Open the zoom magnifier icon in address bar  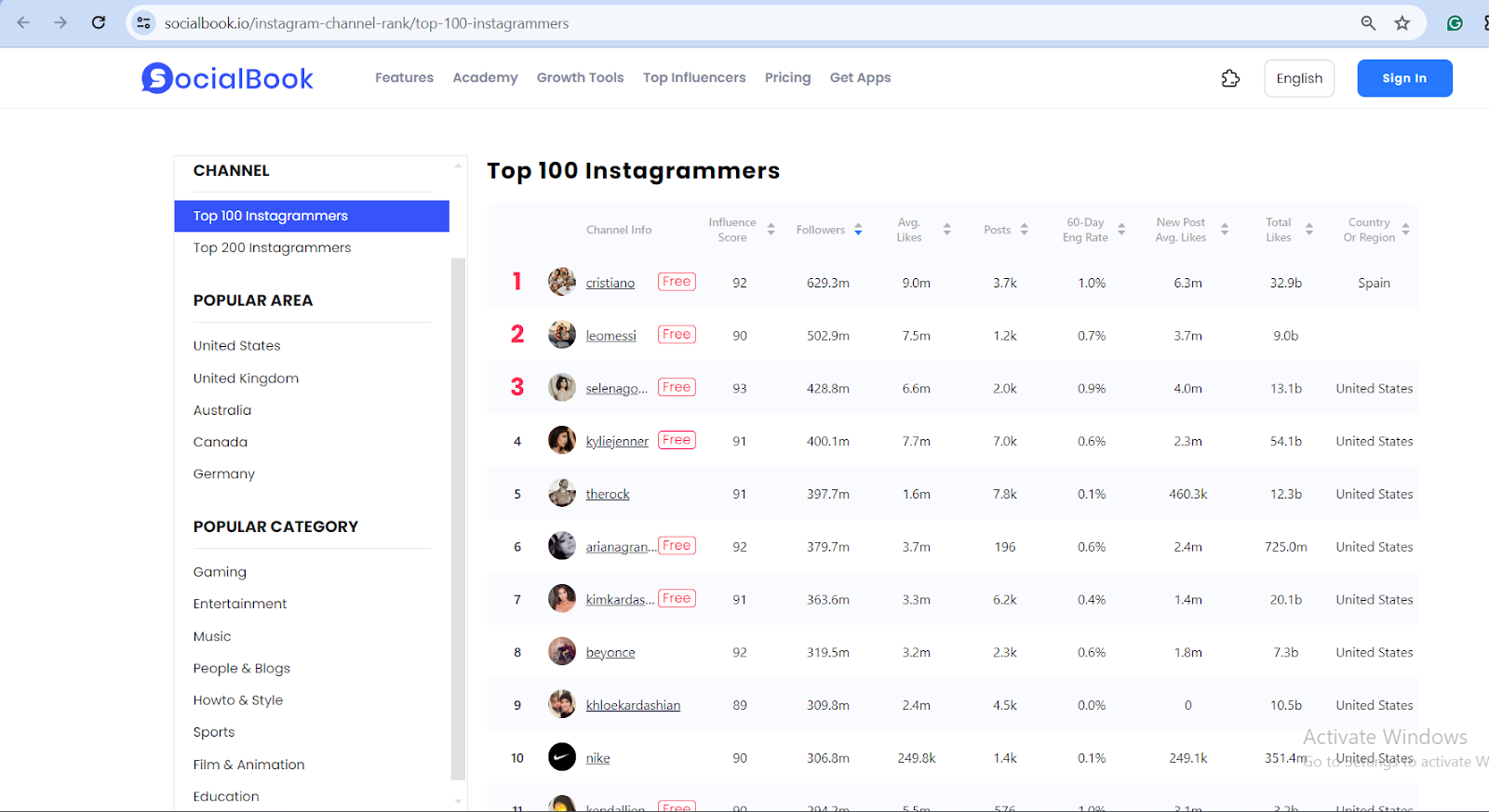click(x=1368, y=23)
